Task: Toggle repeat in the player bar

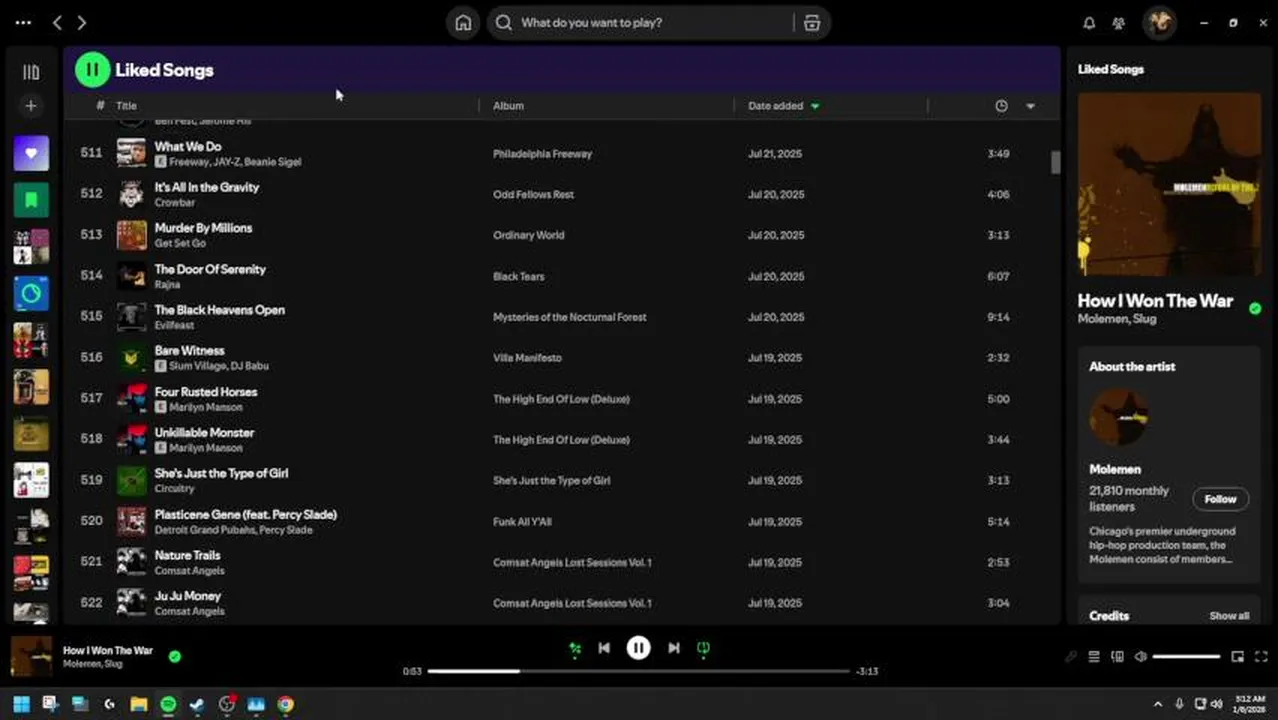Action: 703,648
